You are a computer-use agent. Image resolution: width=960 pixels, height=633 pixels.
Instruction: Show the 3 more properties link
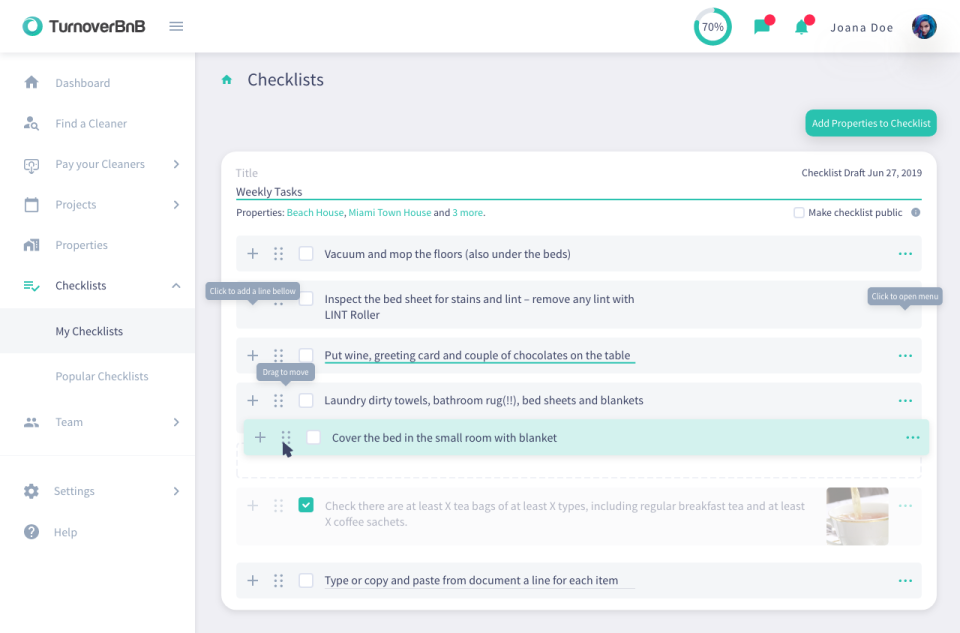click(467, 212)
